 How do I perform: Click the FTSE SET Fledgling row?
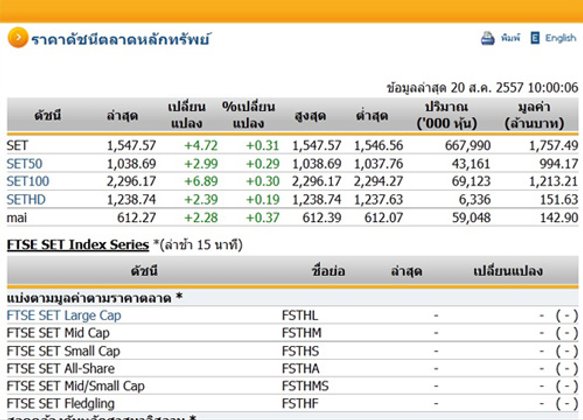[292, 404]
